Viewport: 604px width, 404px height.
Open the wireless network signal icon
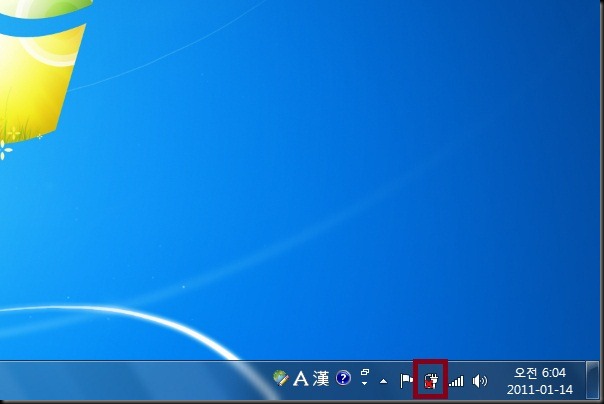pyautogui.click(x=456, y=381)
